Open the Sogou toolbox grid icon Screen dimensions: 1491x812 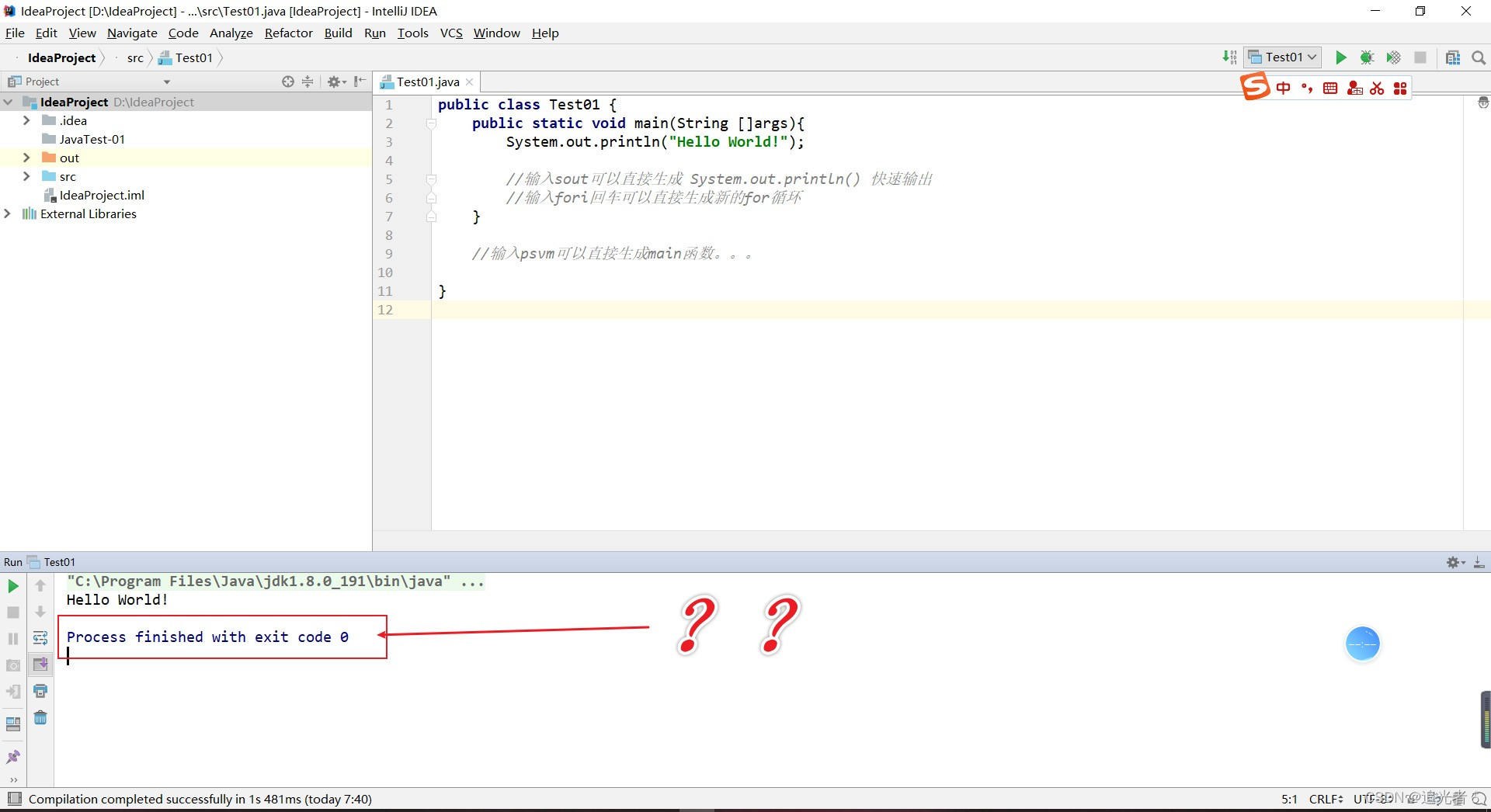[1400, 88]
